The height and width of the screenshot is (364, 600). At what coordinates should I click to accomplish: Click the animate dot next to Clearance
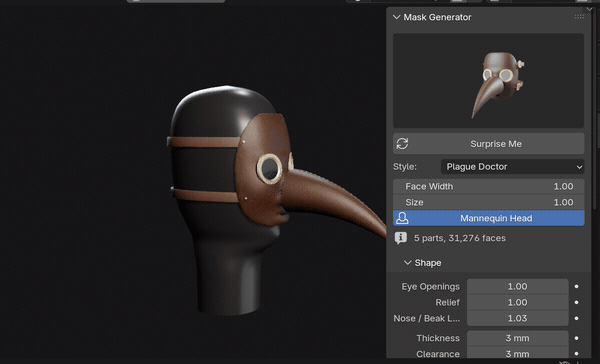[576, 354]
